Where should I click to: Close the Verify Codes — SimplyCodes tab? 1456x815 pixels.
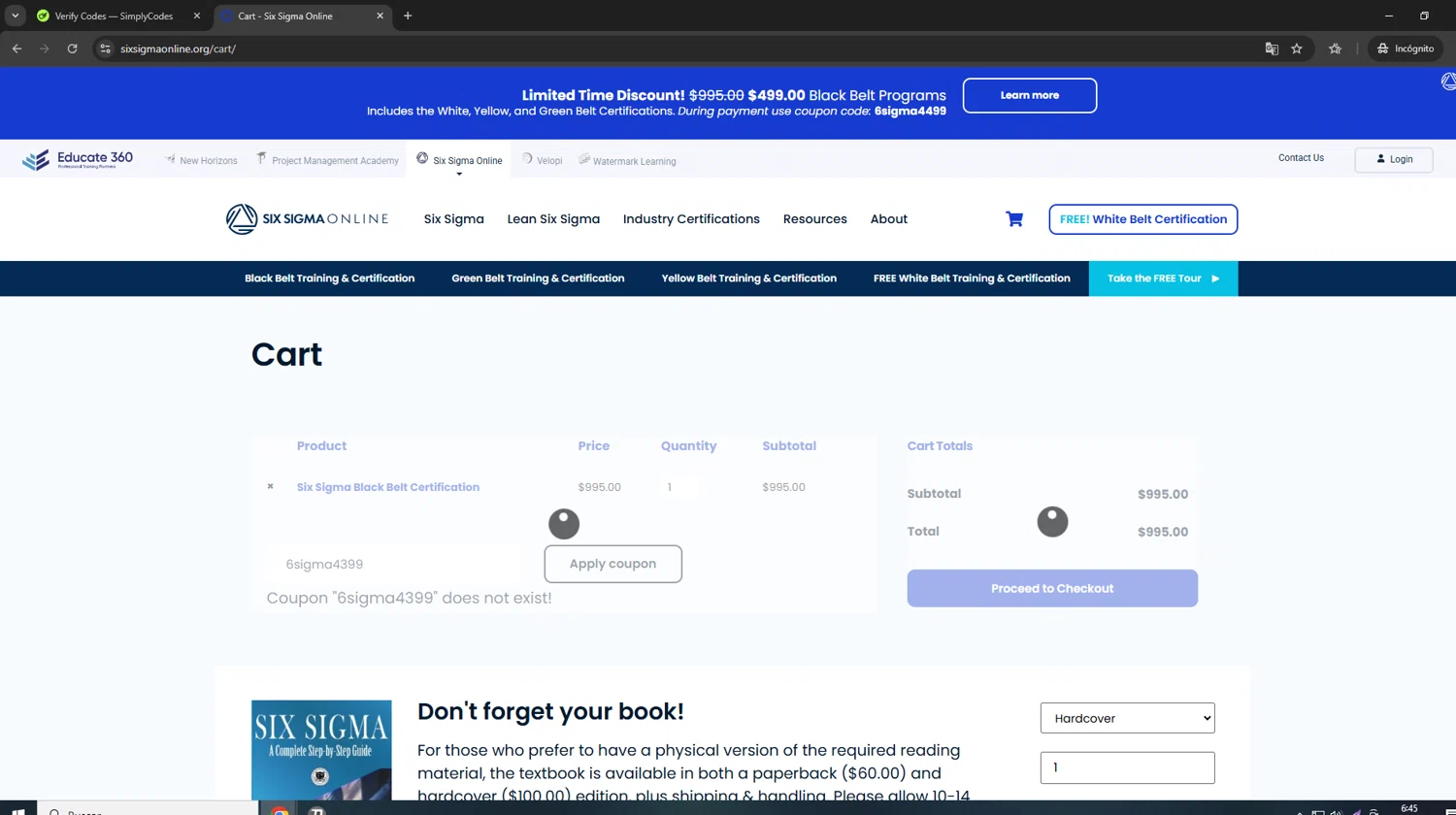(x=197, y=16)
